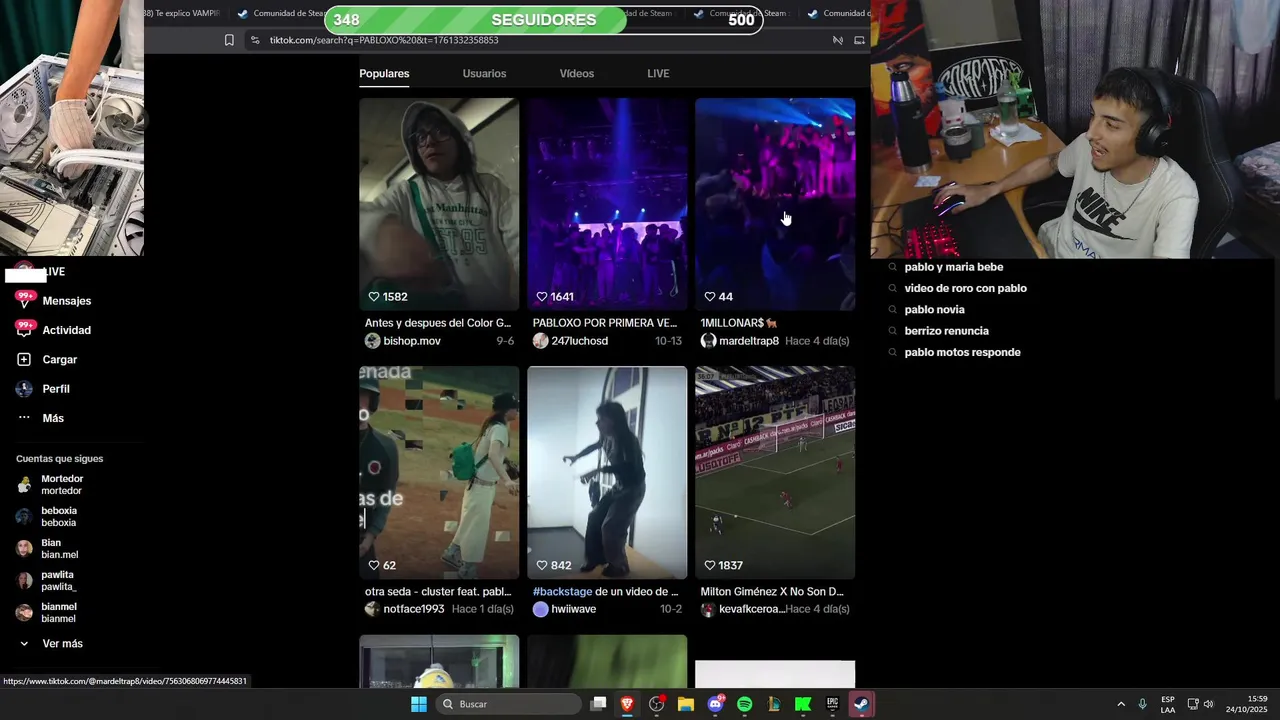Click the #backstage hashtag link

point(562,592)
